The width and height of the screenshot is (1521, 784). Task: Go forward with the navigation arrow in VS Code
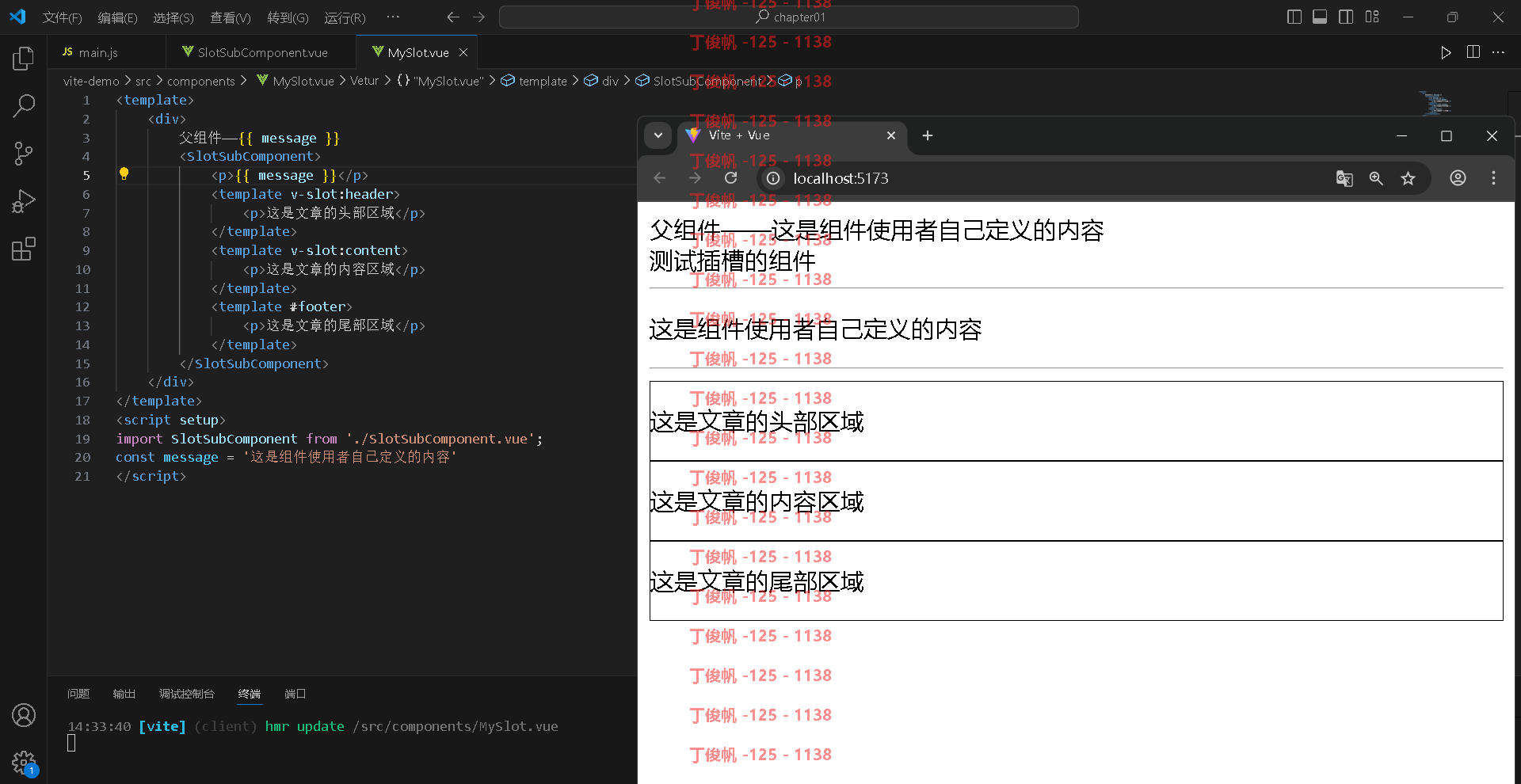(x=478, y=17)
